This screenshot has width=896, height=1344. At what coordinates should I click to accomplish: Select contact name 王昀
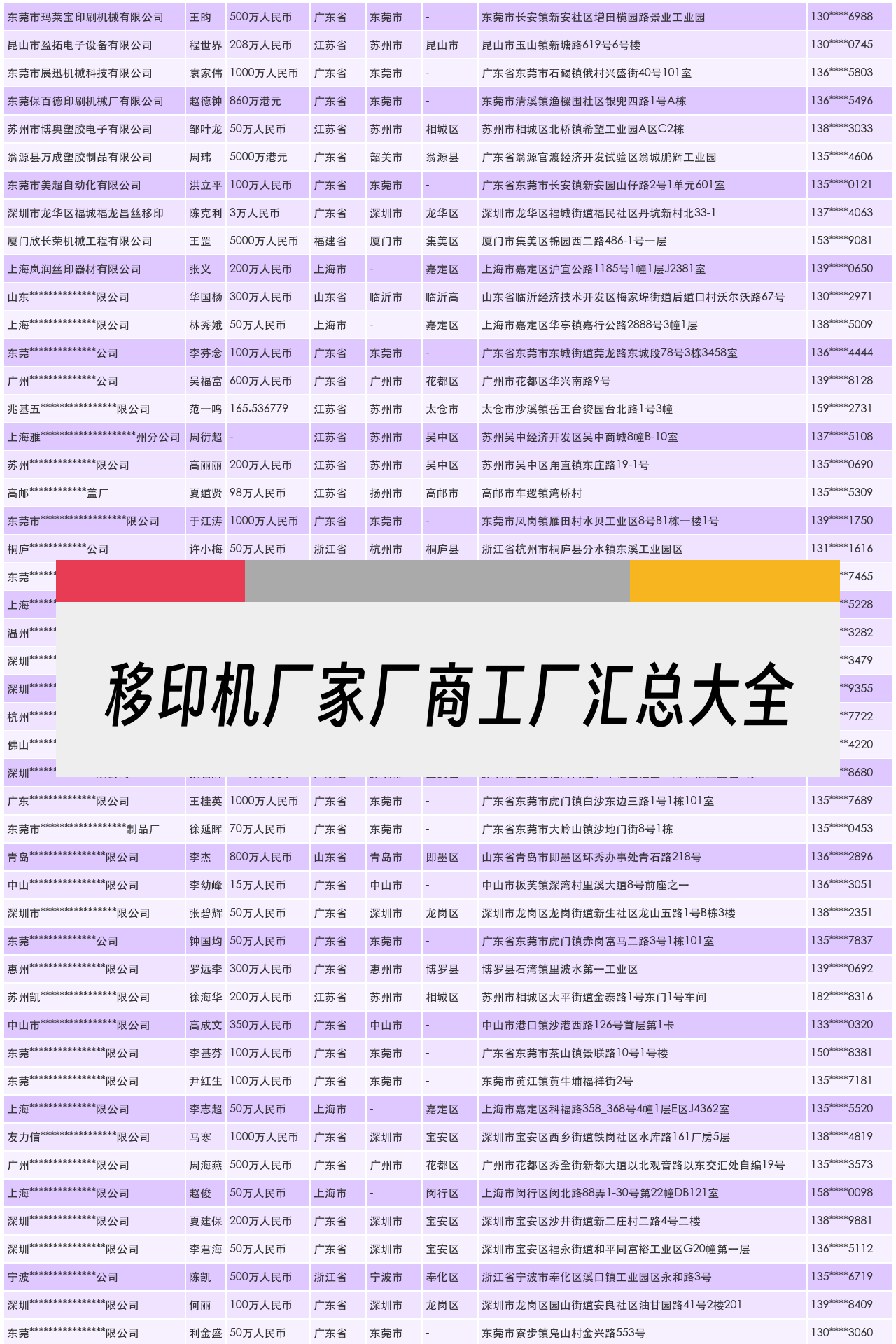(x=200, y=17)
